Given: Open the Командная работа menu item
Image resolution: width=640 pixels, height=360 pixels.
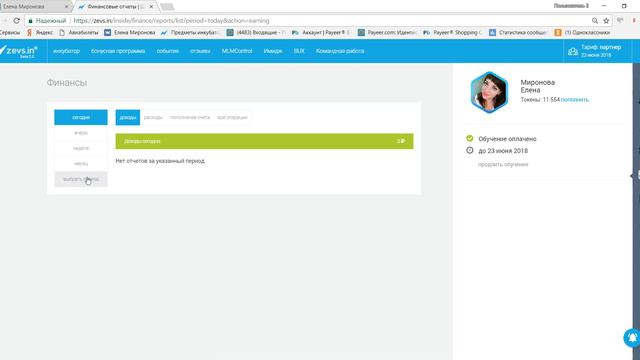Looking at the screenshot, I should (x=340, y=51).
